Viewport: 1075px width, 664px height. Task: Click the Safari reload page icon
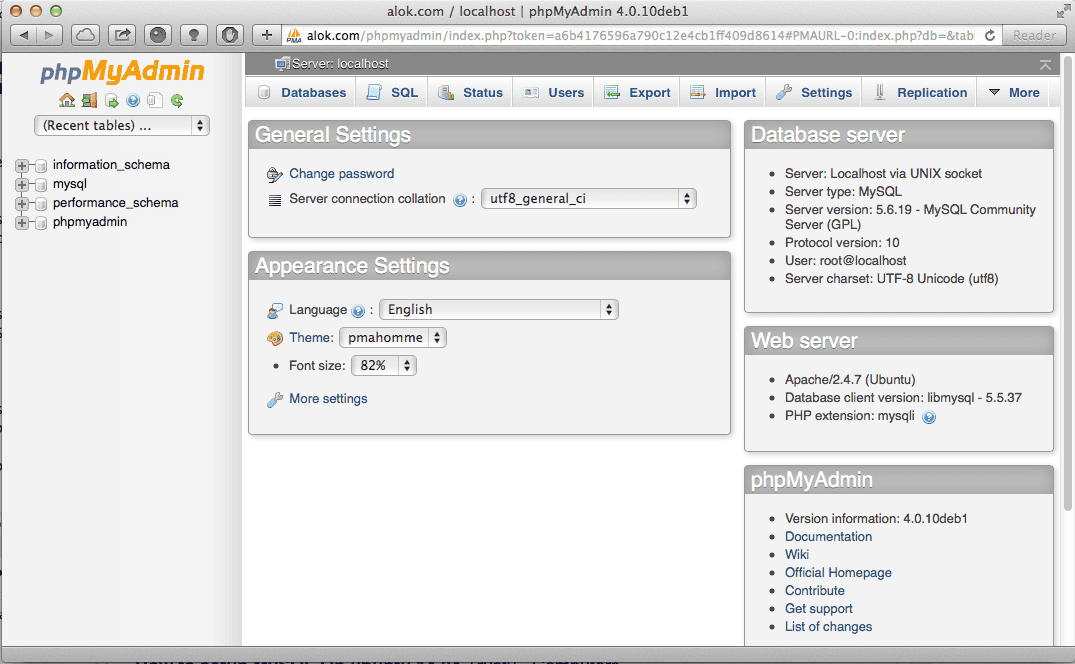coord(990,35)
